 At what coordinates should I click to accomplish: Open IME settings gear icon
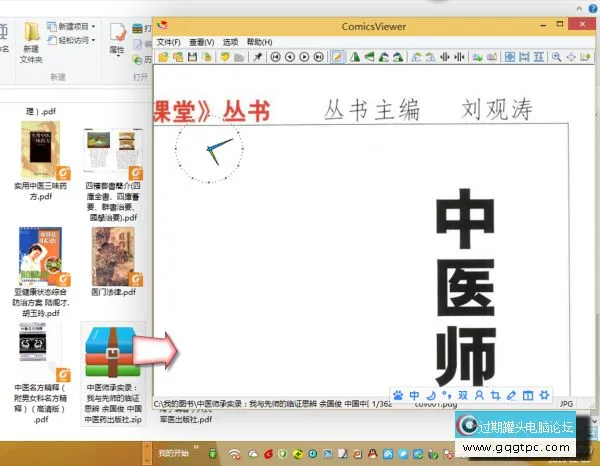pos(545,395)
